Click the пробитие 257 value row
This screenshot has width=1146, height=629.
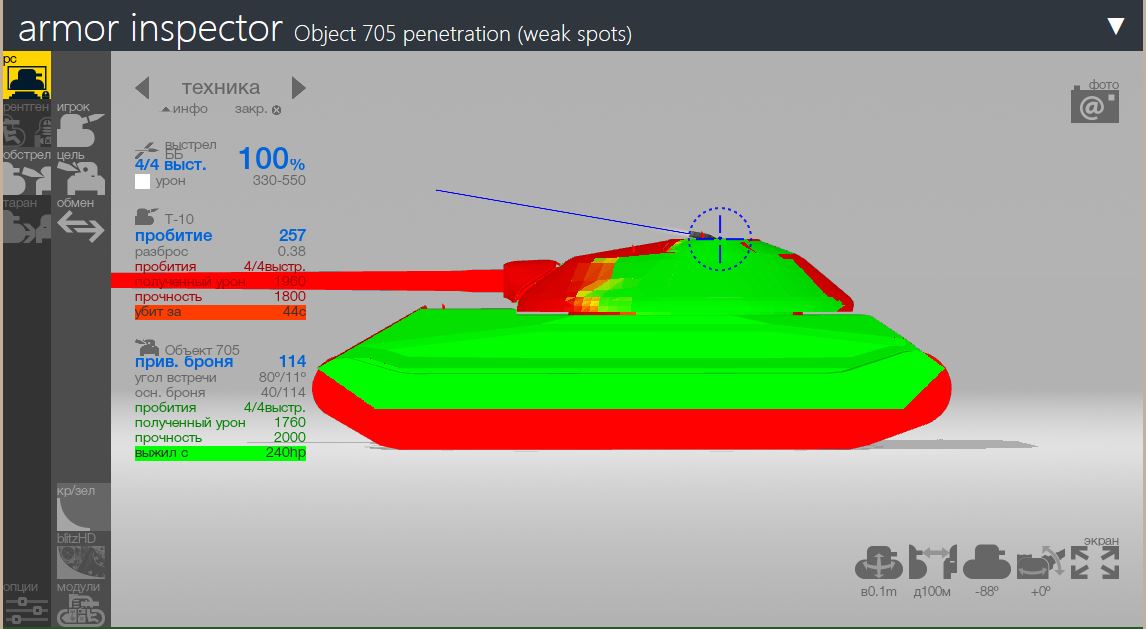[220, 235]
